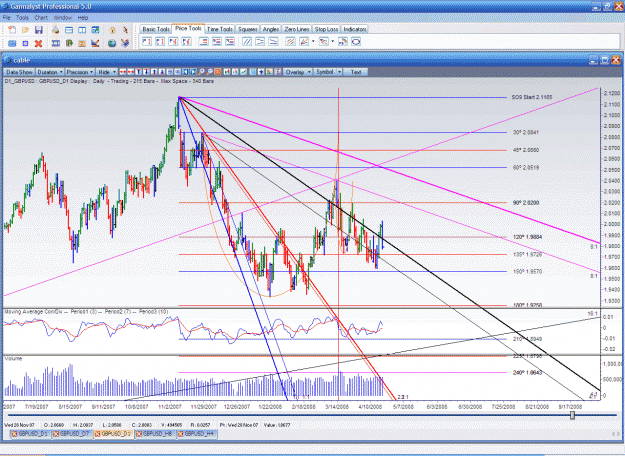Open the Hide dropdown

coord(107,72)
